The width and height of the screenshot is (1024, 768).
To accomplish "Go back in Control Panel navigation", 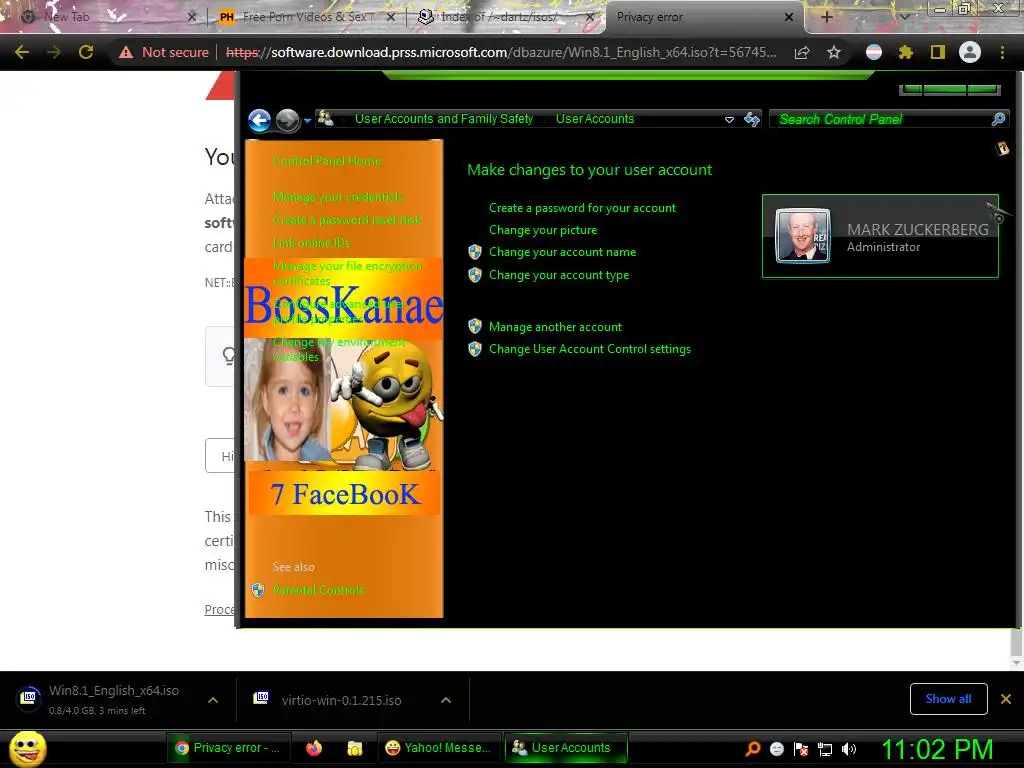I will point(259,120).
